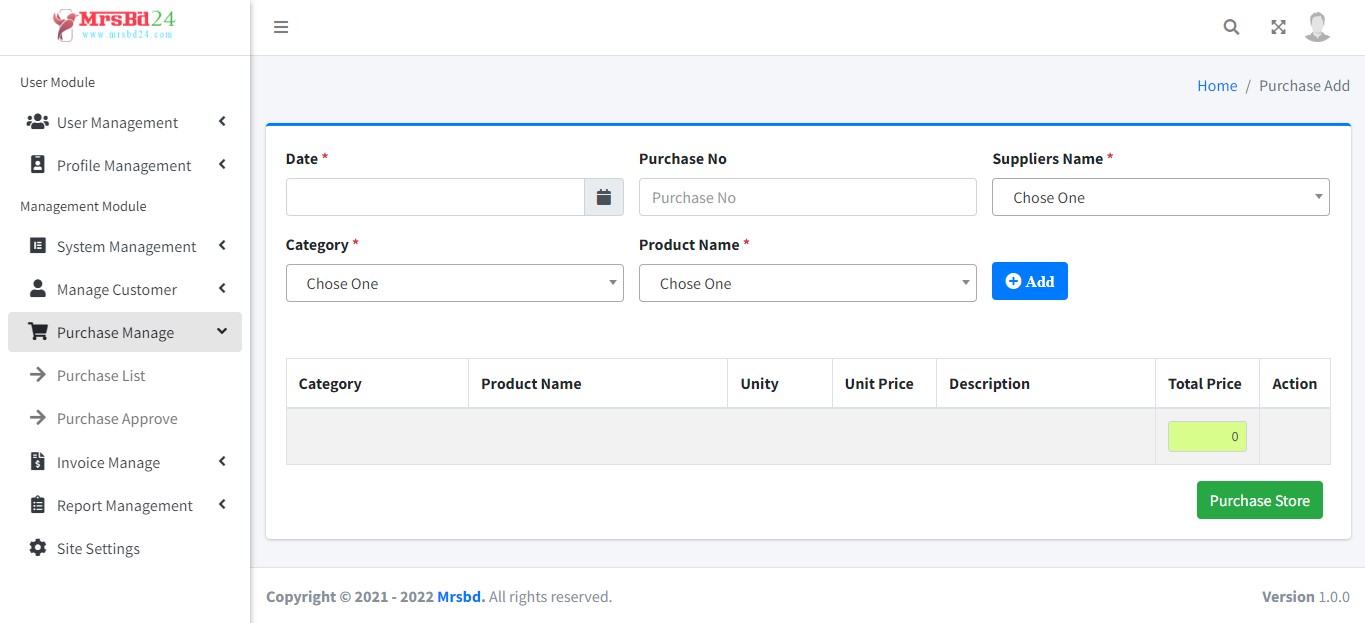
Task: Open Site Settings via the gear icon
Action: pos(37,548)
